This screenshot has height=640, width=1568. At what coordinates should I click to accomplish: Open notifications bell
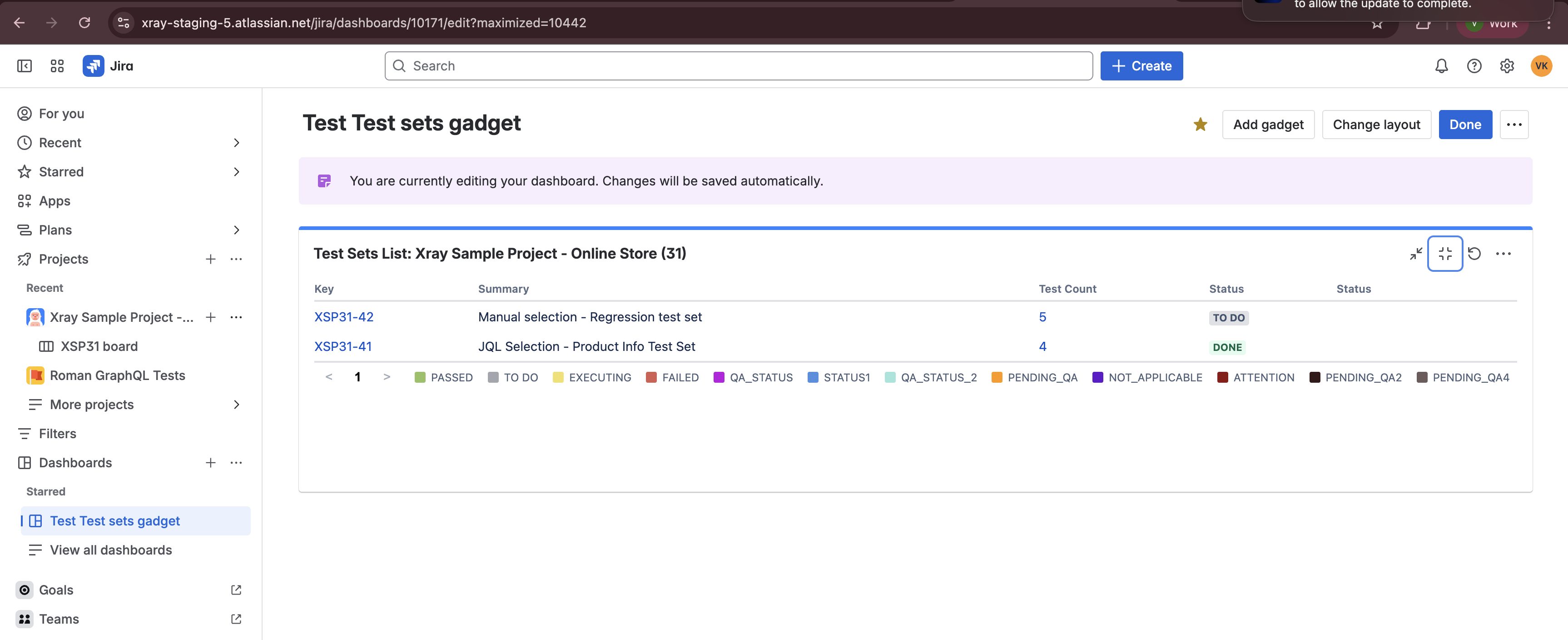point(1441,66)
